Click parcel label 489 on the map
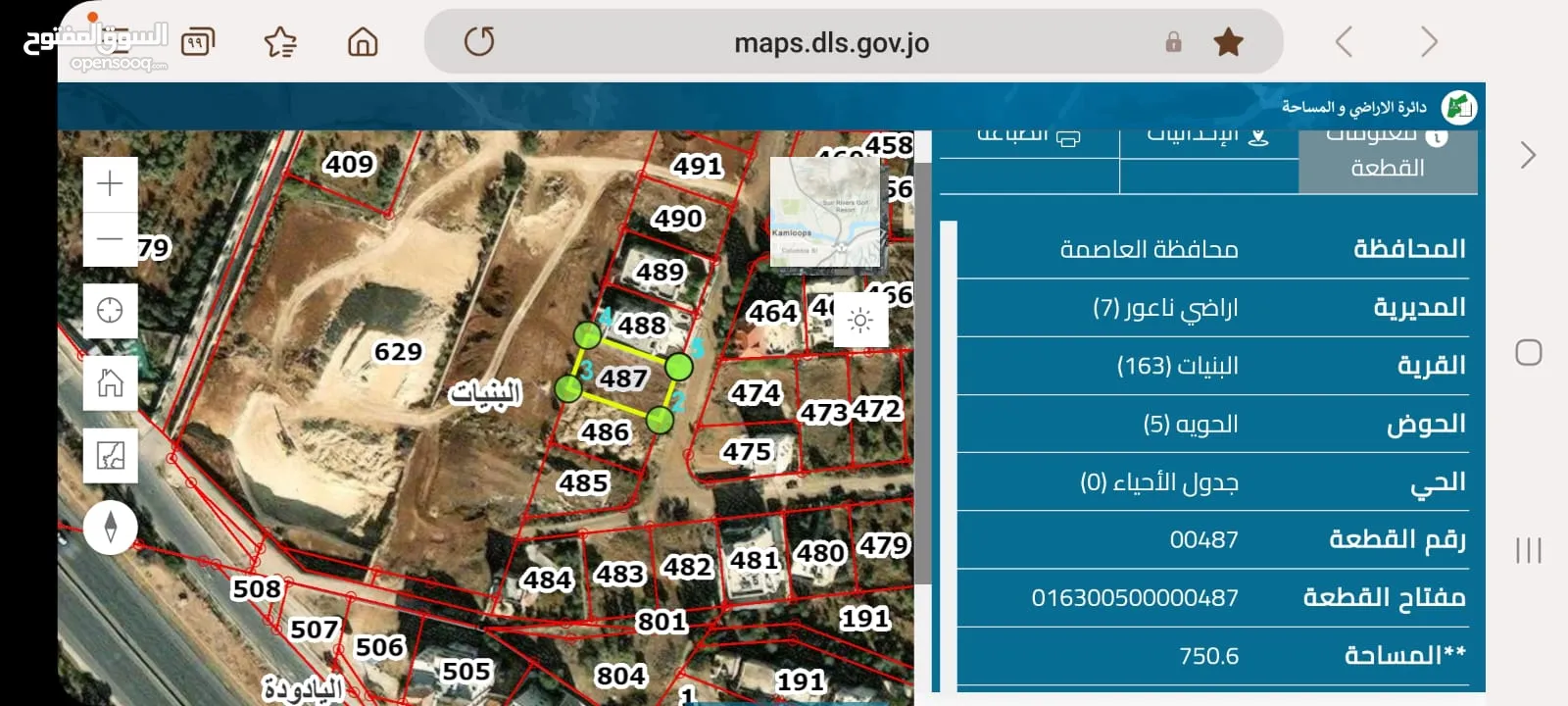Screen dimensions: 1568x706 click(661, 271)
